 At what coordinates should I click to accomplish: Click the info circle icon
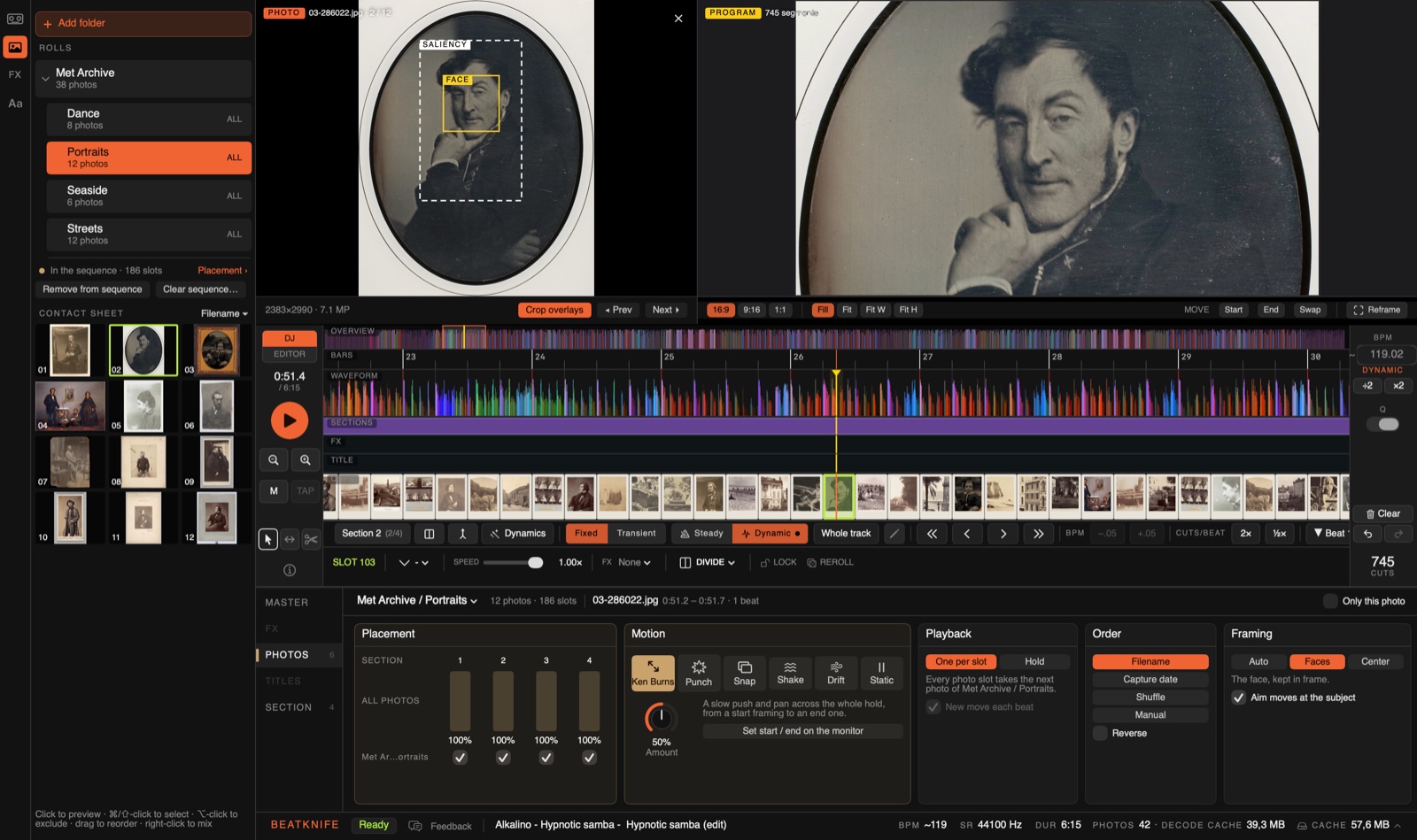point(290,570)
